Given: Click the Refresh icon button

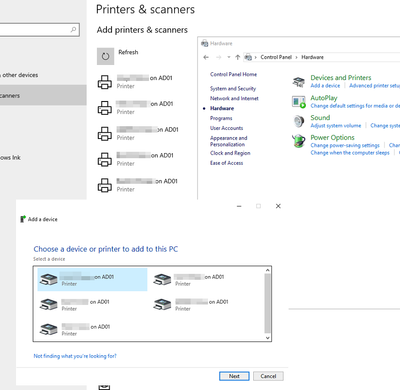Looking at the screenshot, I should (105, 56).
